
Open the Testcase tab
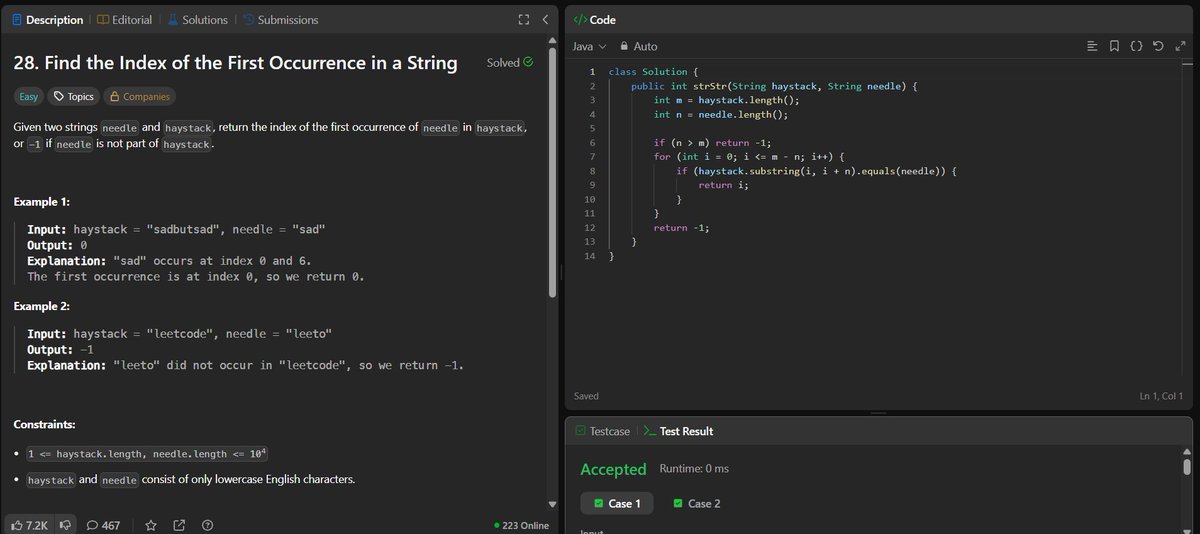pos(602,431)
